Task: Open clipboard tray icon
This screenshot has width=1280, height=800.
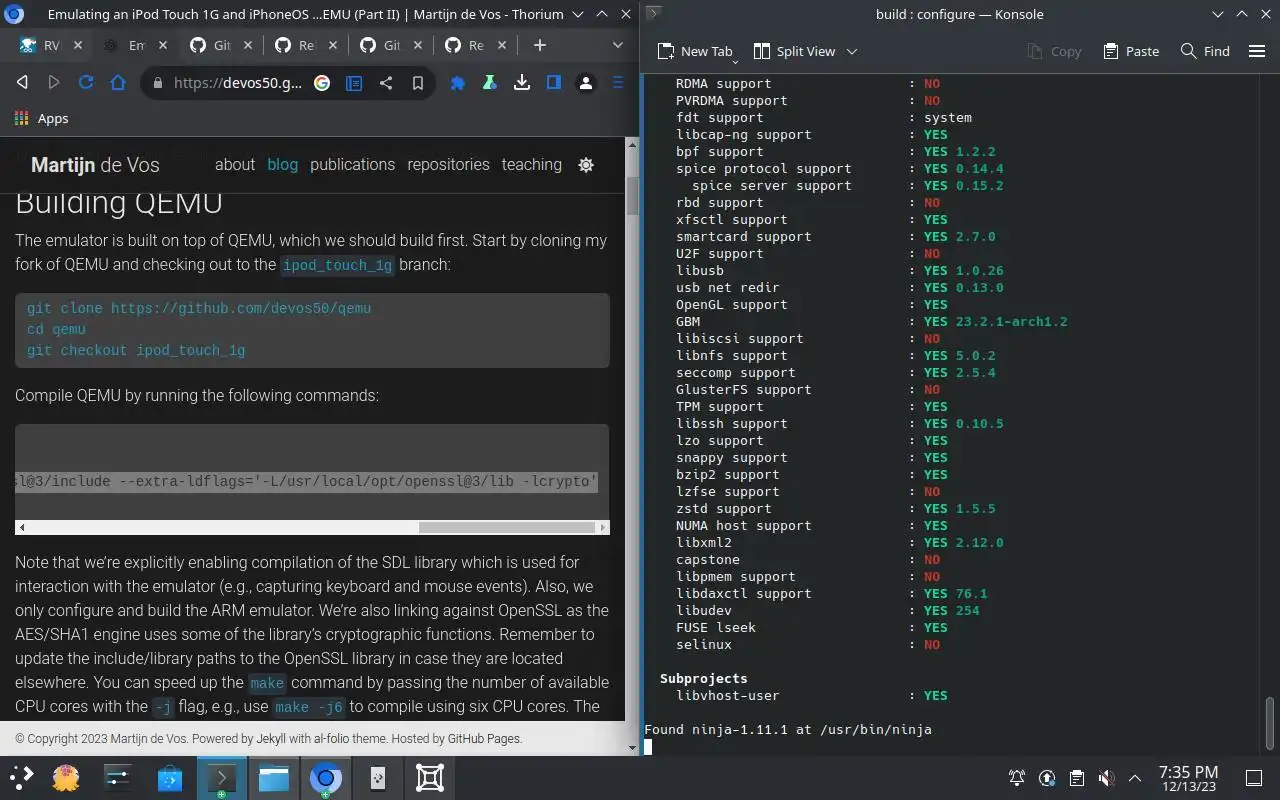Action: pyautogui.click(x=1076, y=778)
